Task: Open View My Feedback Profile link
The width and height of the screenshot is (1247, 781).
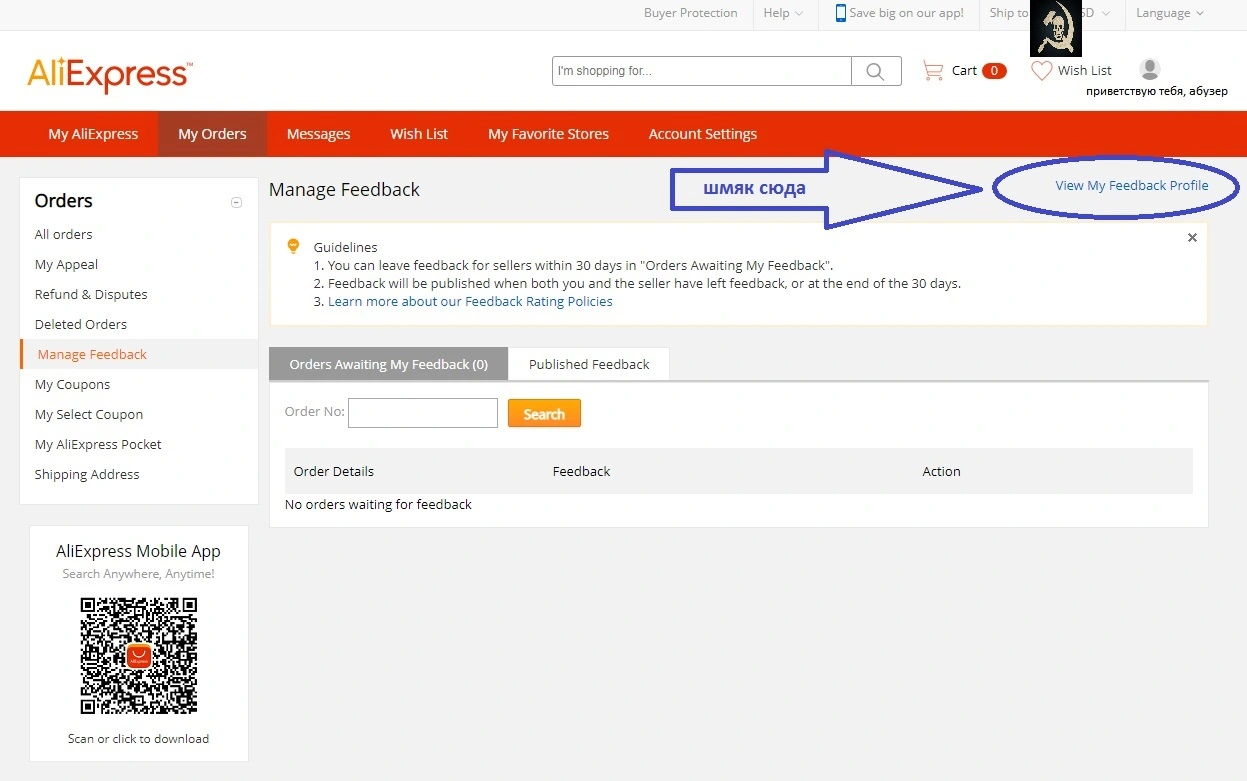Action: pyautogui.click(x=1131, y=185)
